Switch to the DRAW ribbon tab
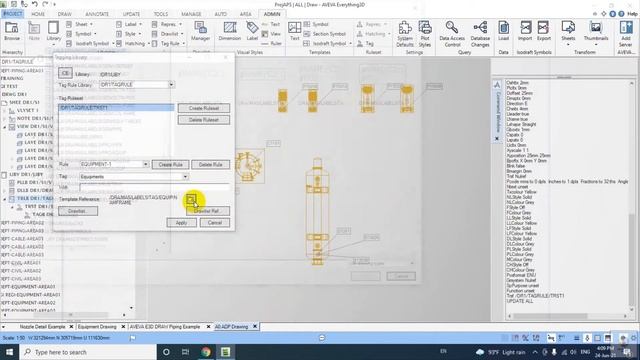This screenshot has width=640, height=360. 64,14
